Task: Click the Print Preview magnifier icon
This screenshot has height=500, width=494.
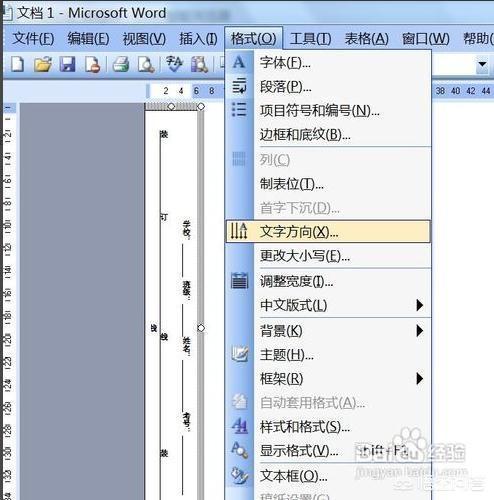Action: click(146, 64)
